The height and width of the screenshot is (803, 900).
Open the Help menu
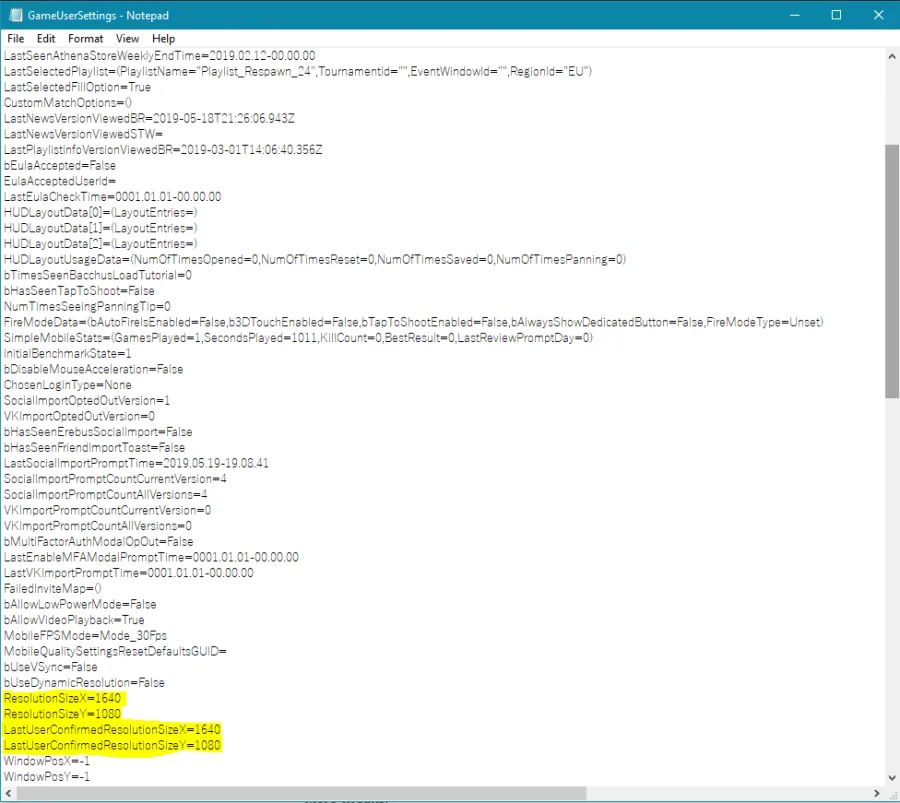164,38
